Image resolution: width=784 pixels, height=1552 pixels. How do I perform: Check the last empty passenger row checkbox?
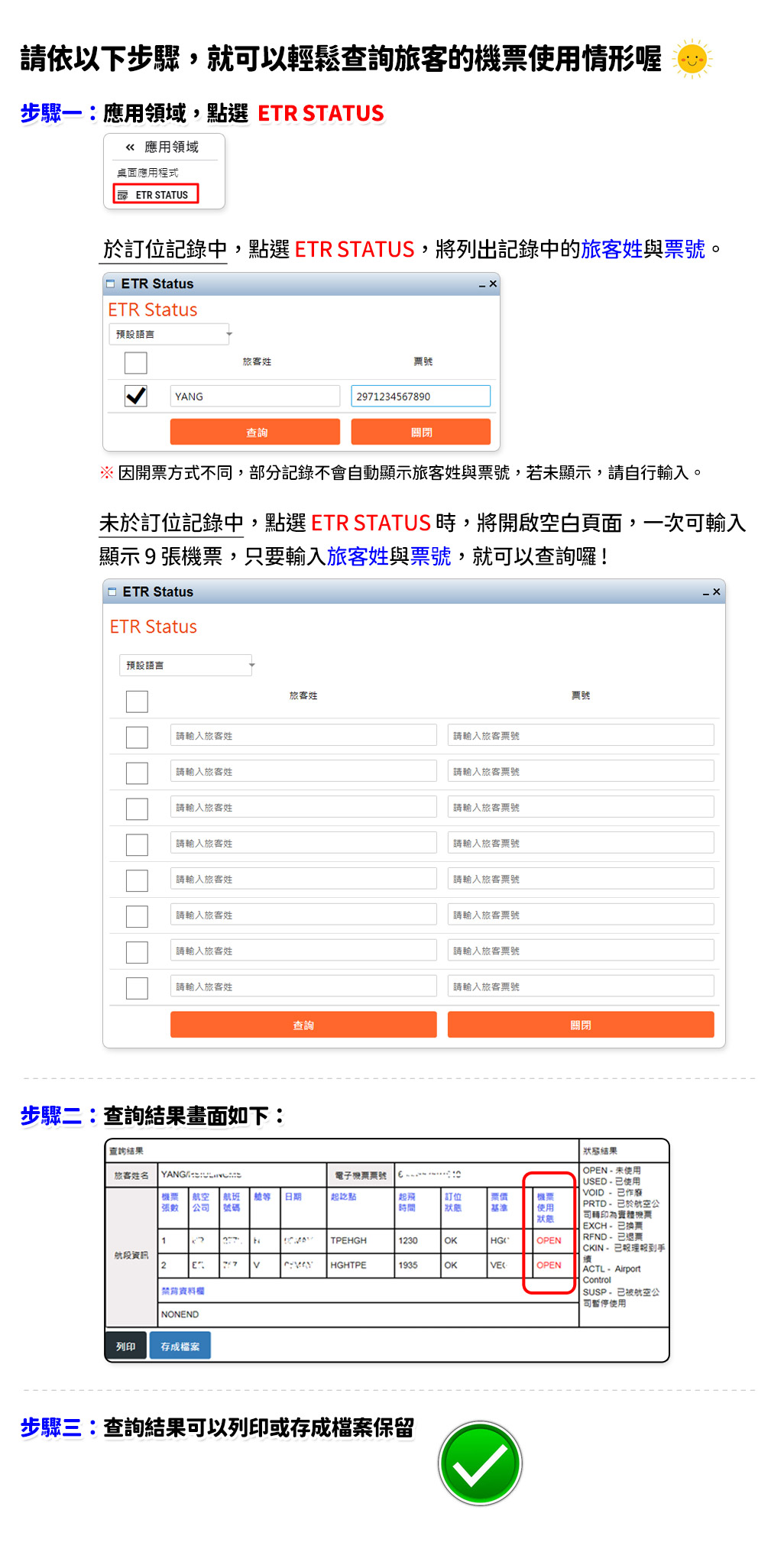pos(137,988)
